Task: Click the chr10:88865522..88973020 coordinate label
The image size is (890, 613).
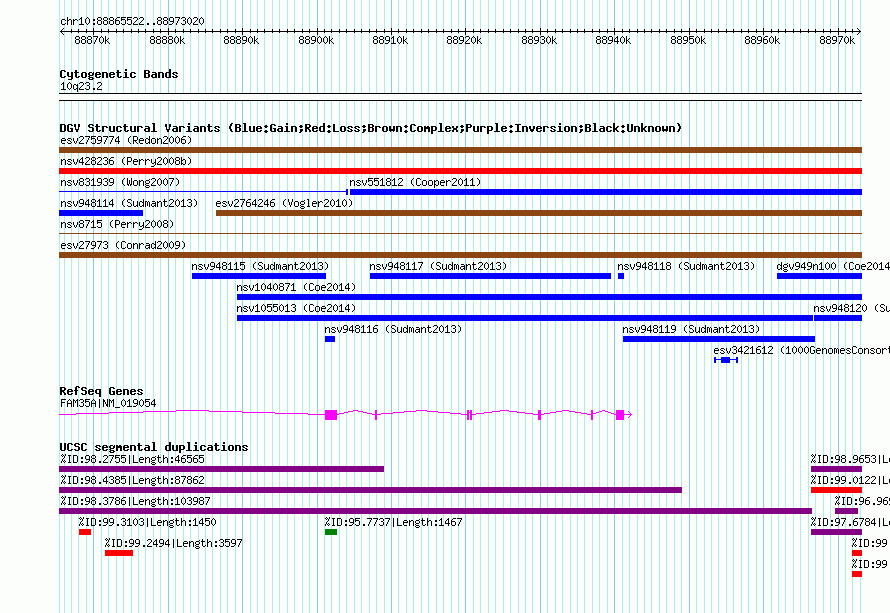Action: (x=132, y=21)
